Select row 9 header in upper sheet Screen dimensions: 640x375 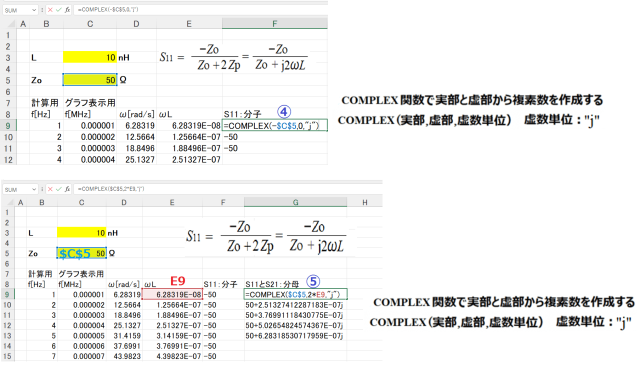click(8, 126)
